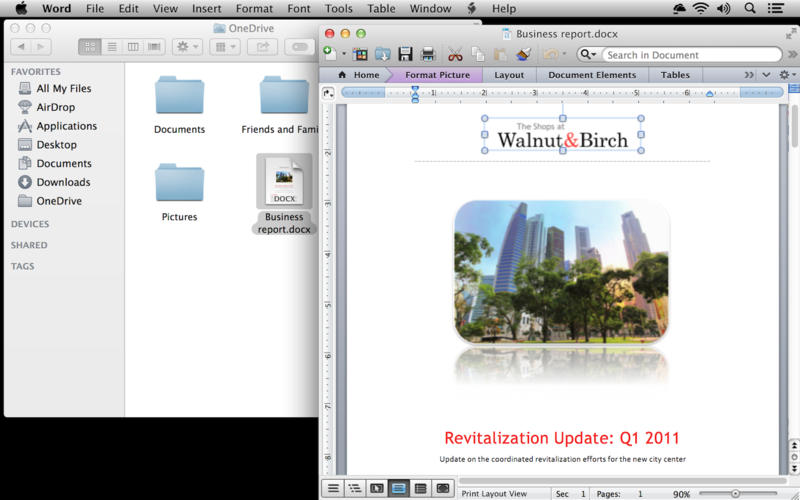The width and height of the screenshot is (800, 500).
Task: Open the Finder action gear dropdown
Action: 187,47
